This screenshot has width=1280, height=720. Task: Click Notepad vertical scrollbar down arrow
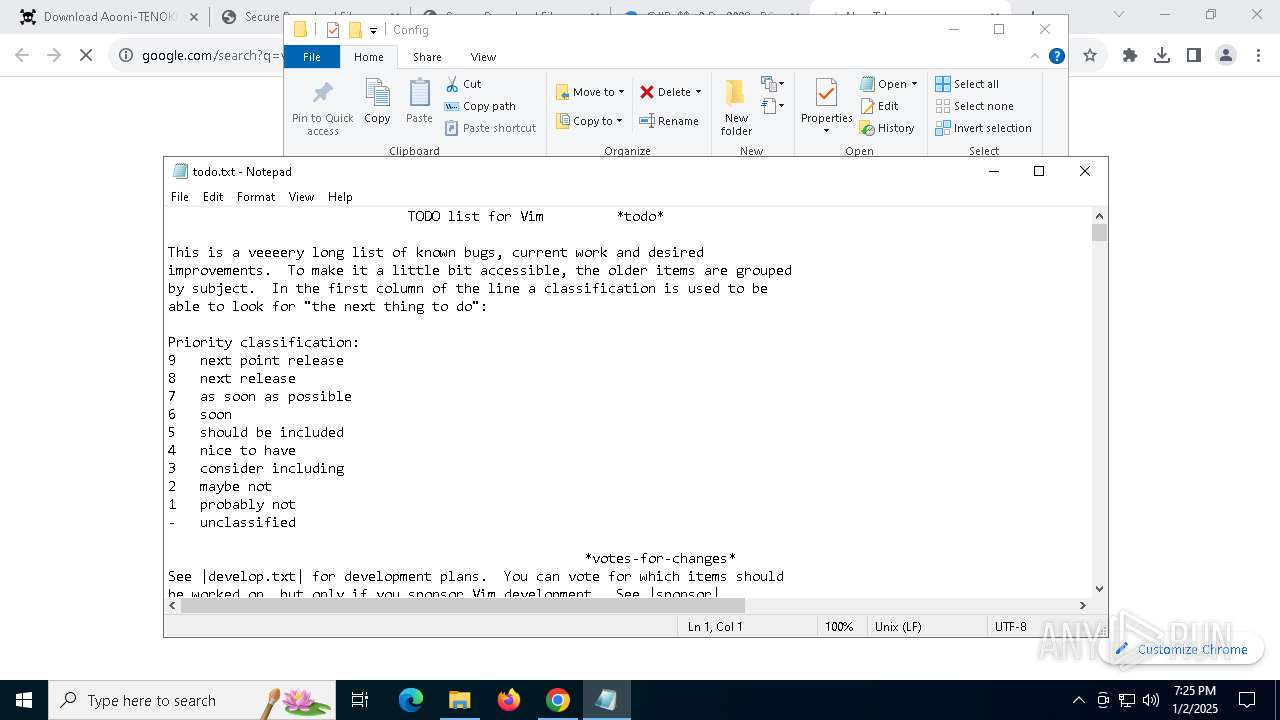(1100, 589)
